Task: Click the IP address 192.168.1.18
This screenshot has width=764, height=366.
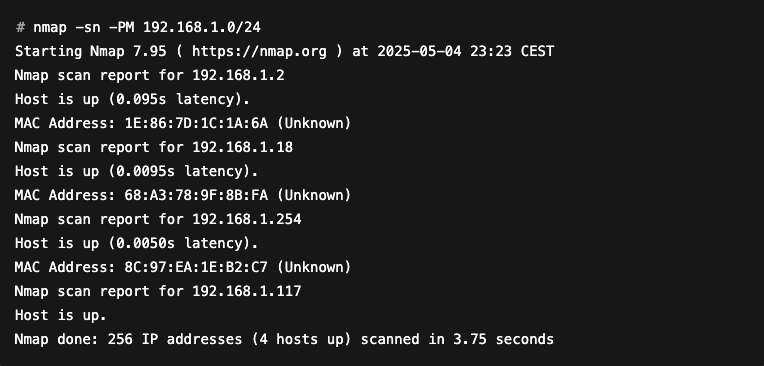Action: click(x=243, y=147)
